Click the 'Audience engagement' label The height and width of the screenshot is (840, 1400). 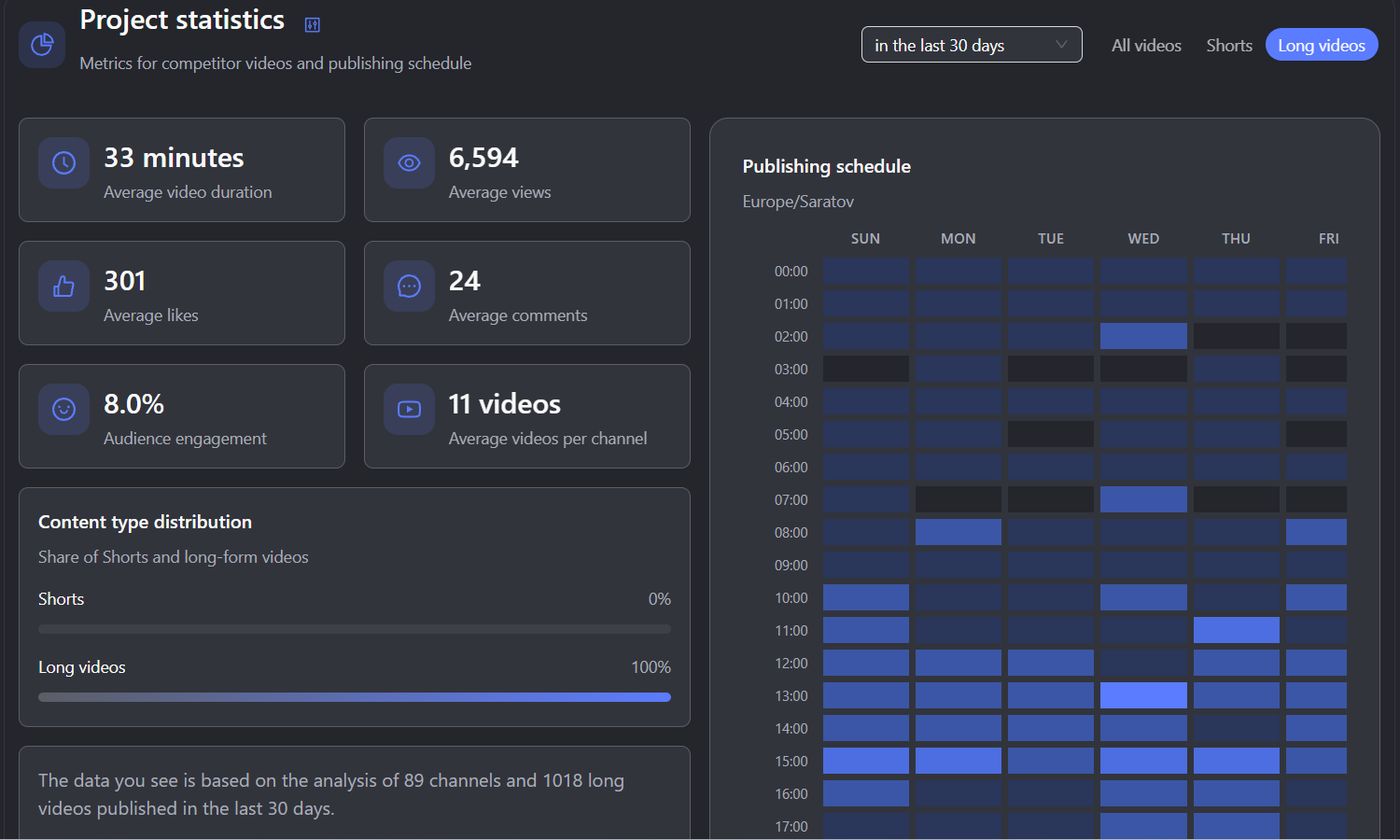[185, 439]
